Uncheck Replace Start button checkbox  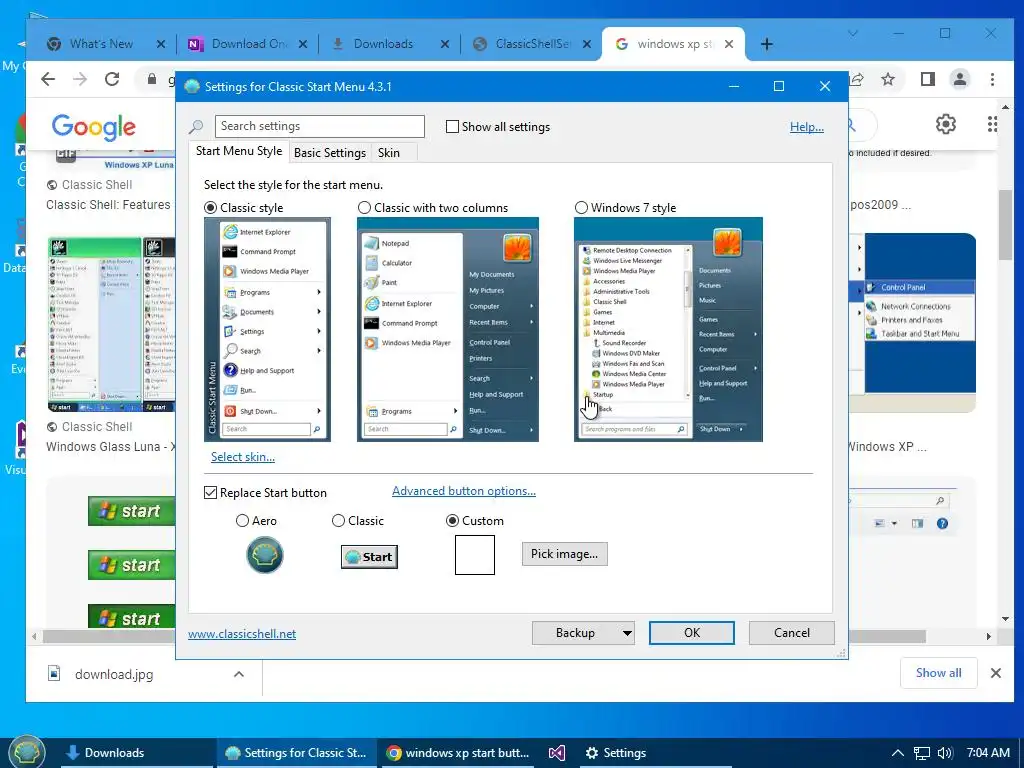pyautogui.click(x=210, y=492)
